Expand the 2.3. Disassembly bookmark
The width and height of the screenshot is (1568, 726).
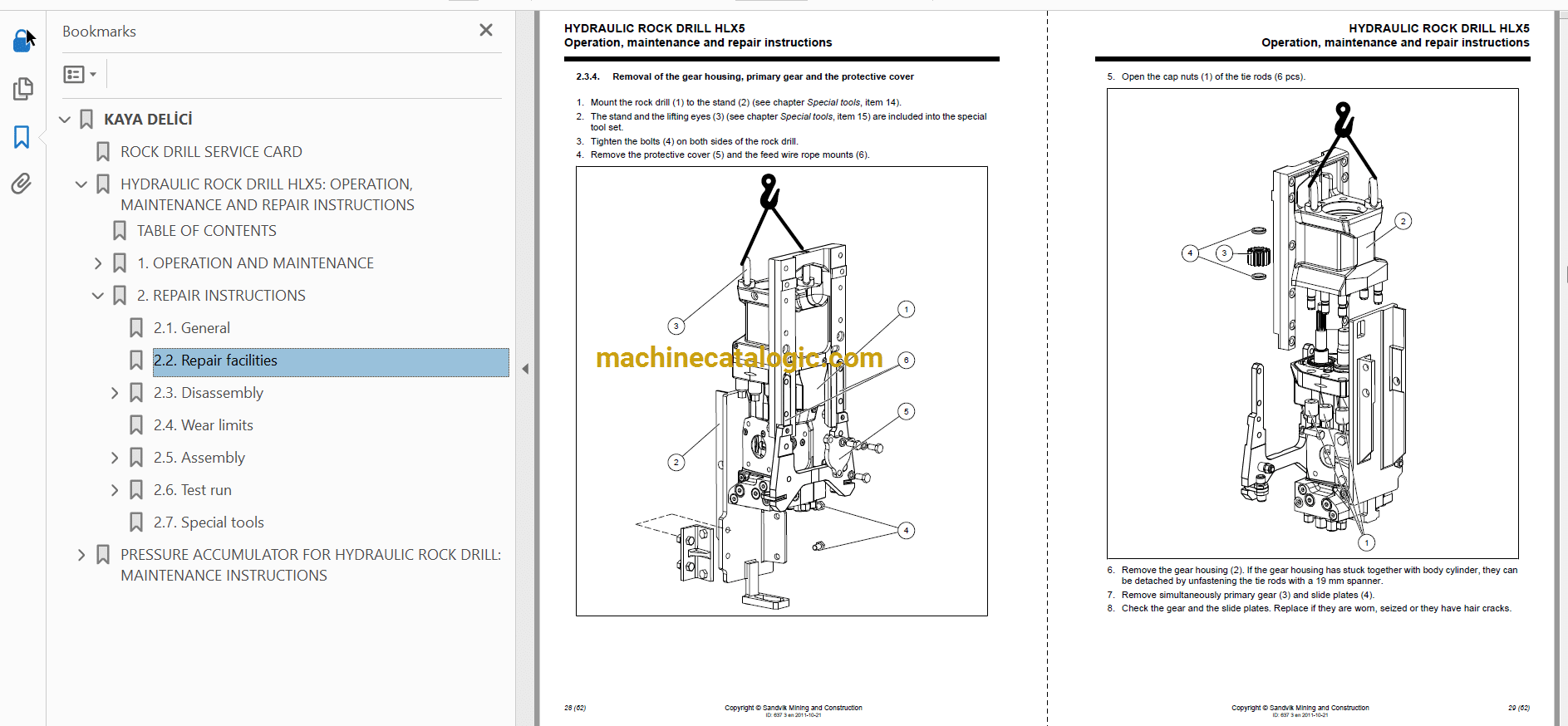click(x=115, y=393)
